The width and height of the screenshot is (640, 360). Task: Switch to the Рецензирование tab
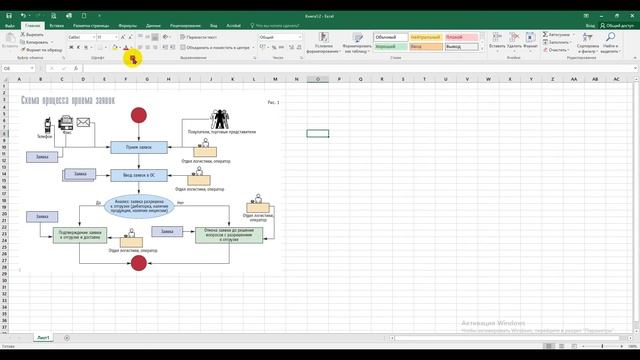click(x=185, y=26)
